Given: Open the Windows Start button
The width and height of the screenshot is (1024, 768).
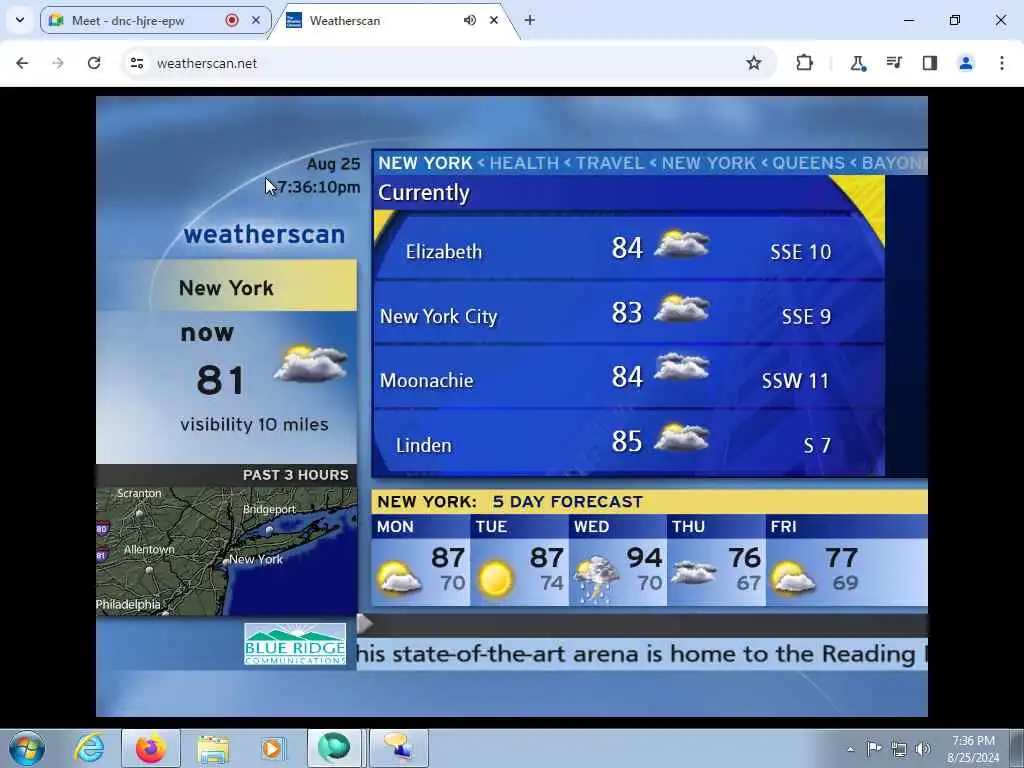Looking at the screenshot, I should click(x=27, y=748).
